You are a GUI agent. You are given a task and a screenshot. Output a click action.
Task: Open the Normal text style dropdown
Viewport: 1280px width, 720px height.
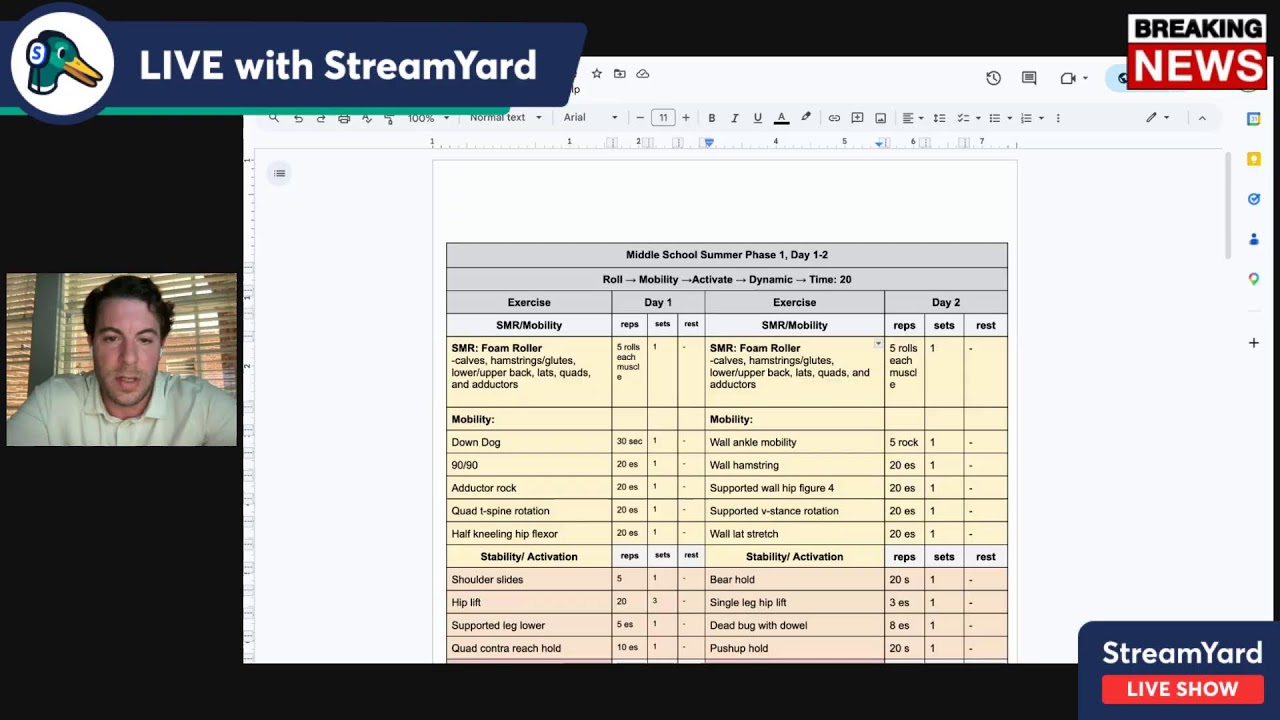coord(505,118)
